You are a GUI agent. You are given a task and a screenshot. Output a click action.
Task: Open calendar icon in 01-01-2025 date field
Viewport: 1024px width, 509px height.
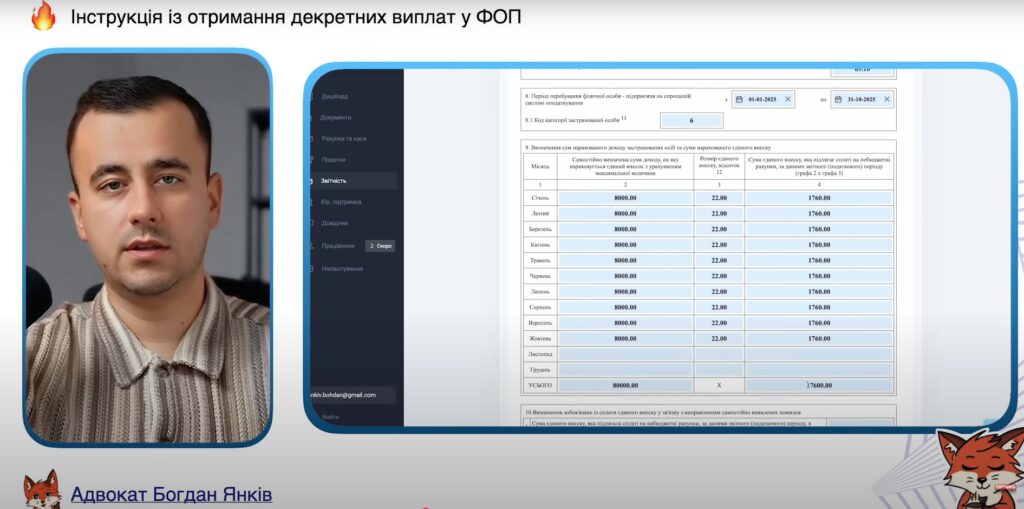pos(739,99)
